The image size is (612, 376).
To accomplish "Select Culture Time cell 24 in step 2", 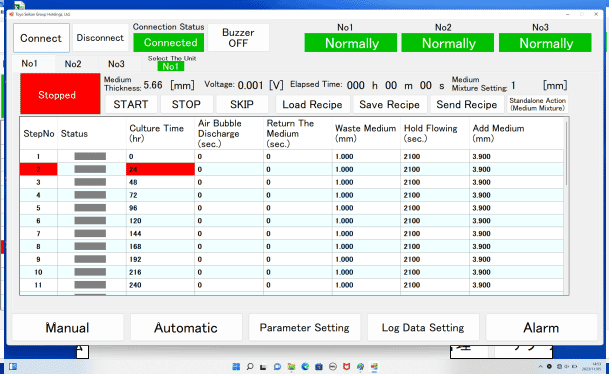I will [160, 169].
